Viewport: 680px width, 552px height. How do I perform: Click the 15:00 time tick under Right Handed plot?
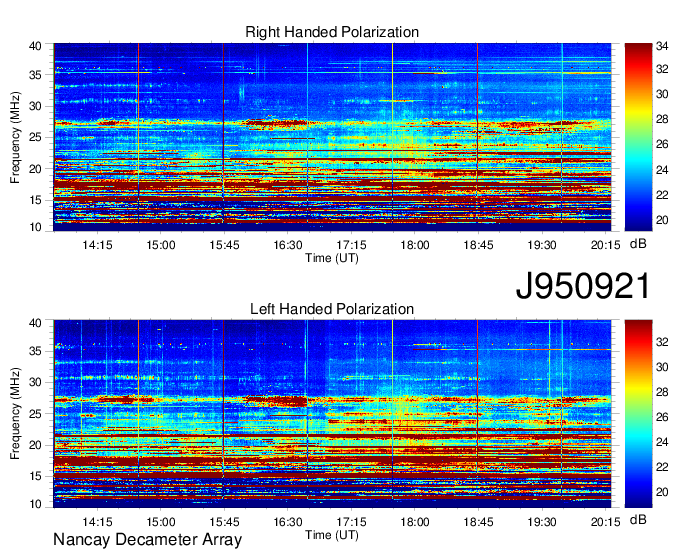160,245
